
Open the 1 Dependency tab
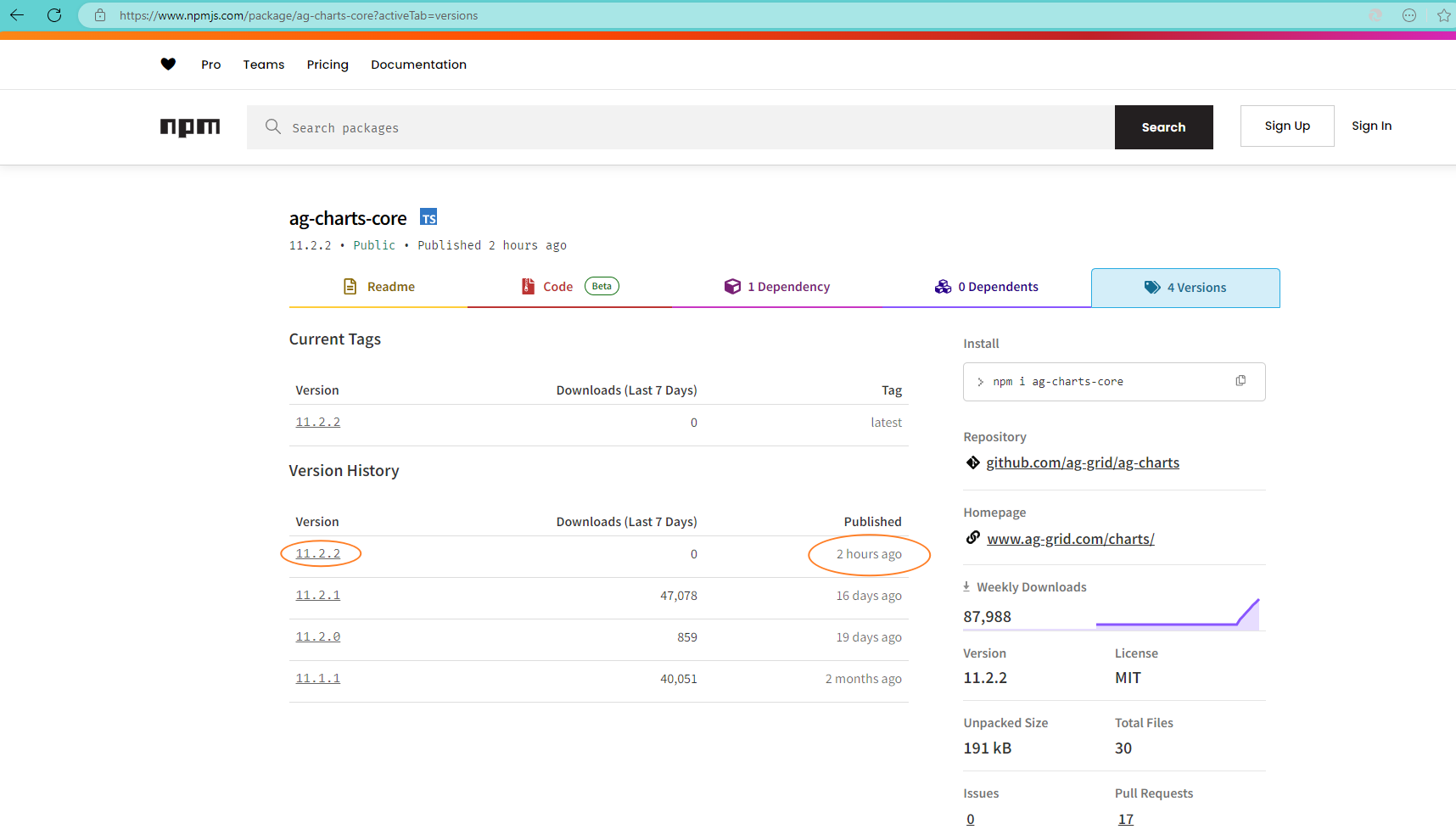(x=777, y=287)
